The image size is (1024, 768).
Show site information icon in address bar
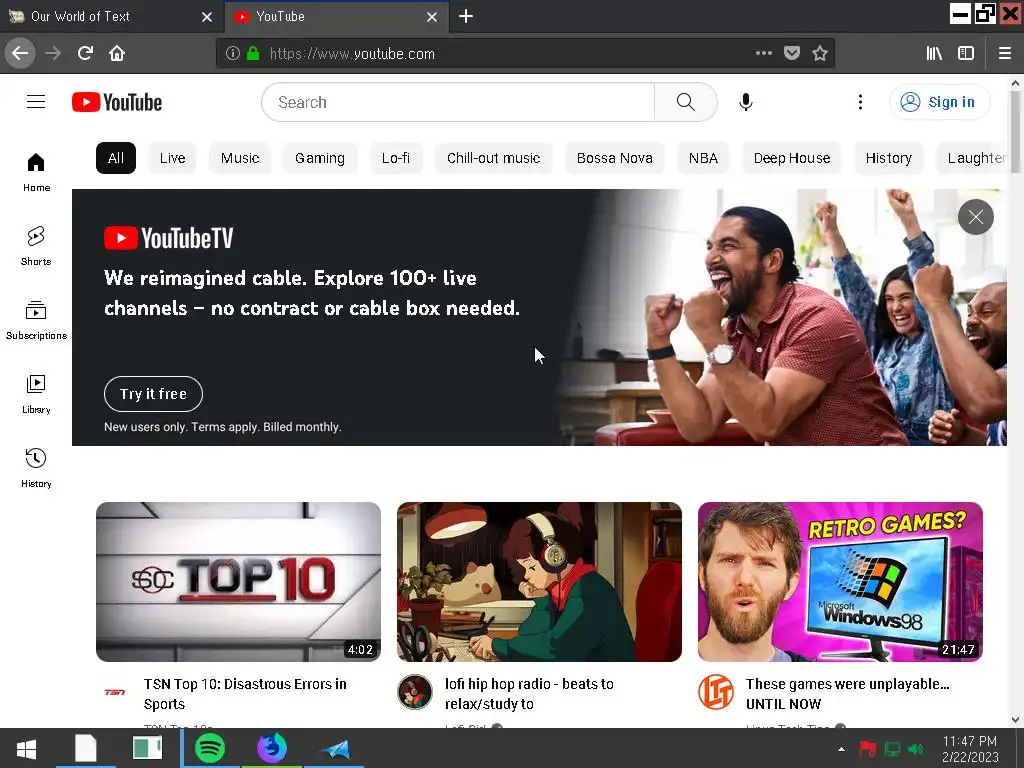(232, 54)
